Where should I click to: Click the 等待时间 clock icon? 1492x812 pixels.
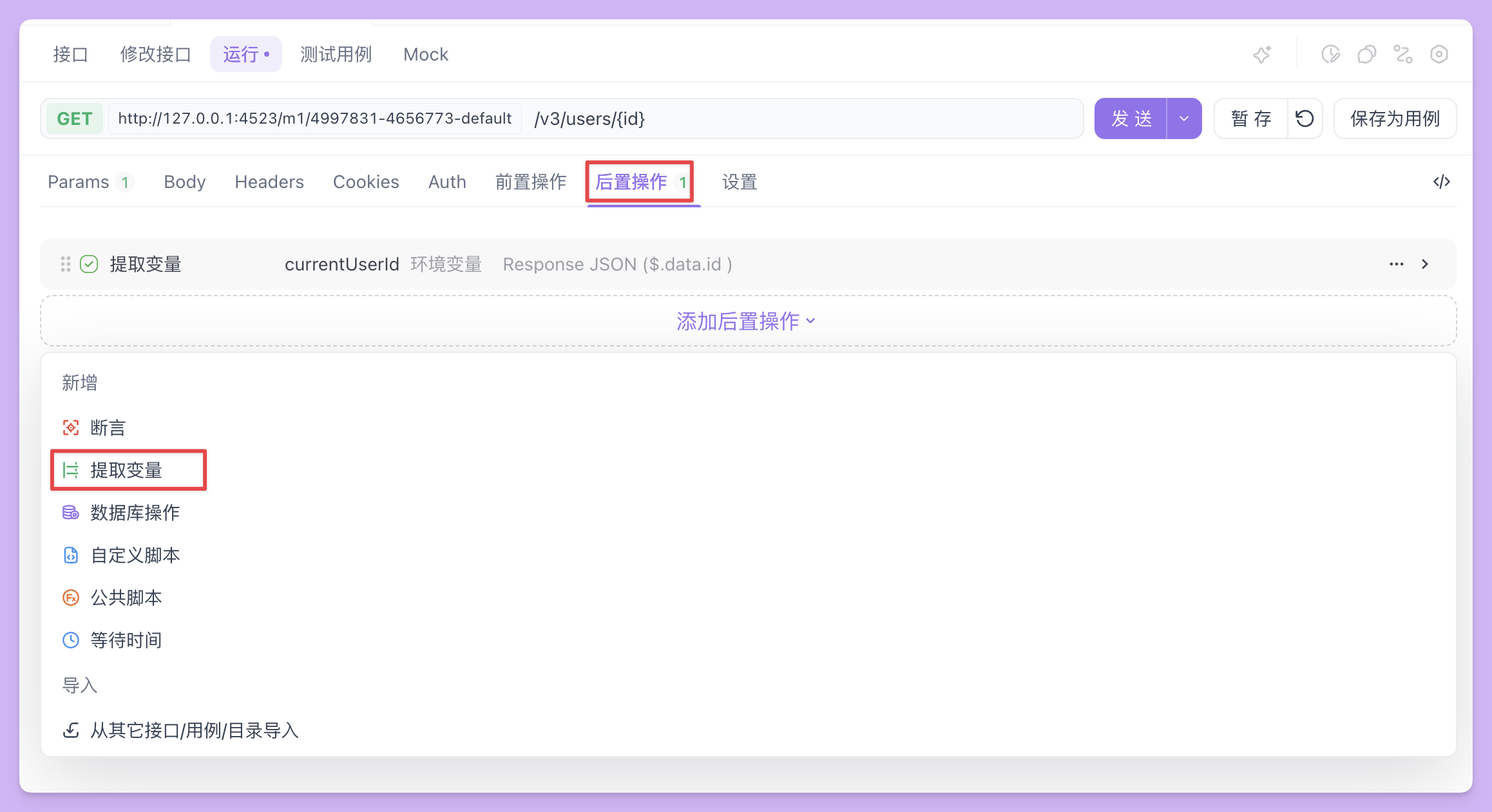[x=71, y=640]
